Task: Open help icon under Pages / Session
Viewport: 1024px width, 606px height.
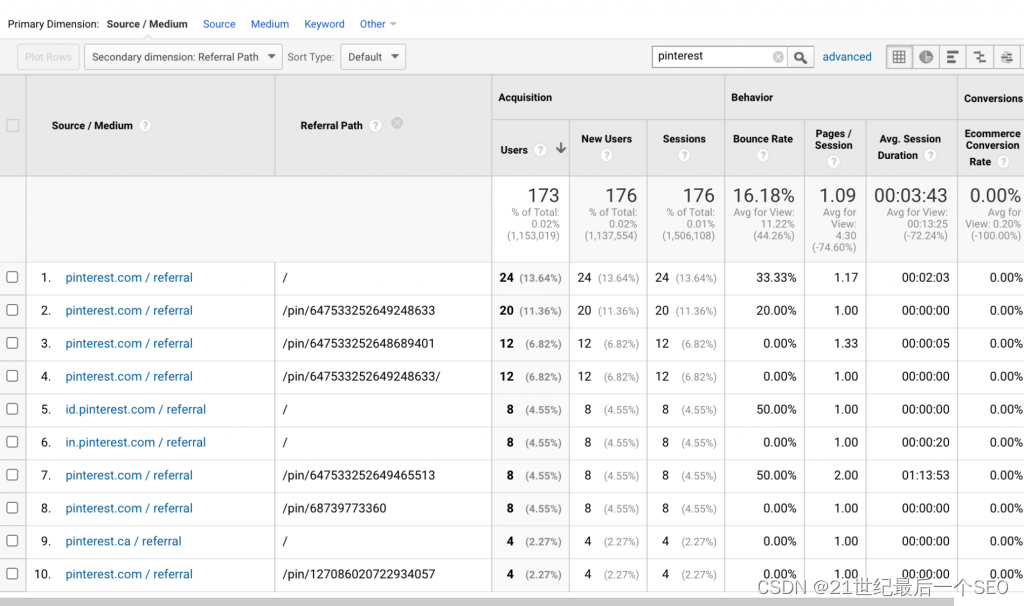Action: tap(833, 161)
